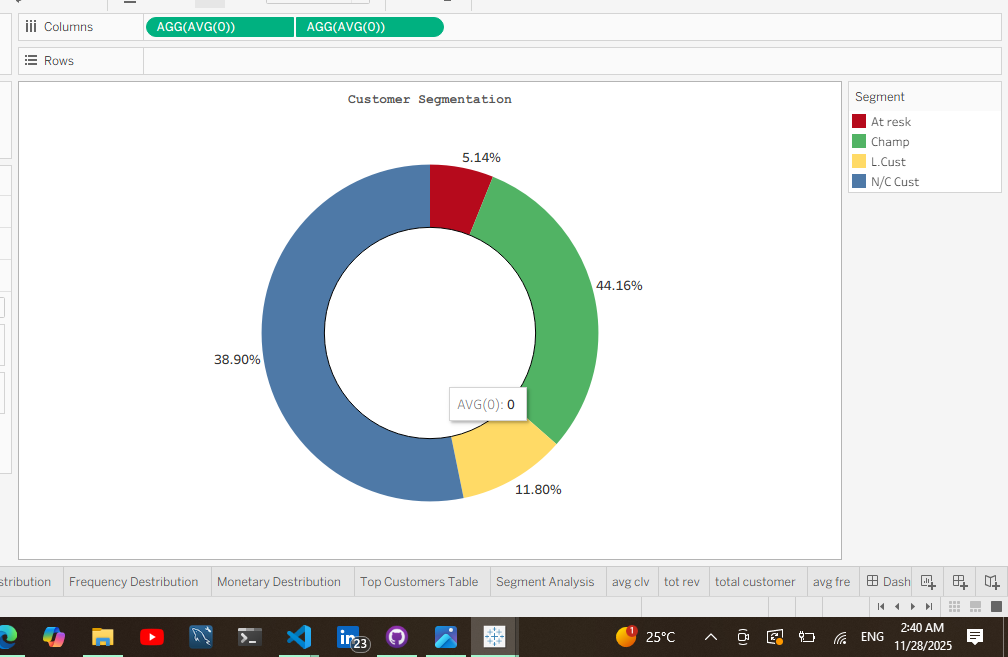Open the Segment Analysis sheet
This screenshot has height=657, width=1008.
(546, 581)
